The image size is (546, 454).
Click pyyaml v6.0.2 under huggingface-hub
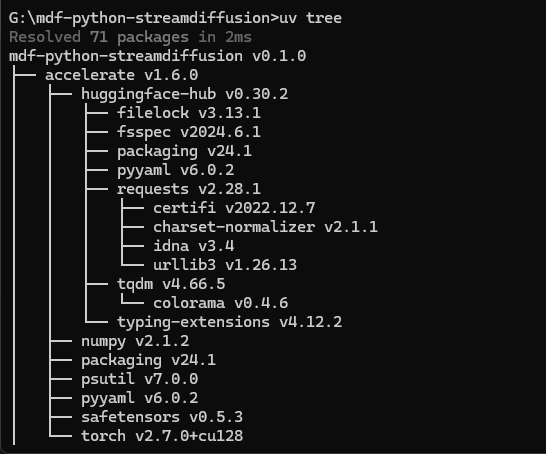(176, 170)
